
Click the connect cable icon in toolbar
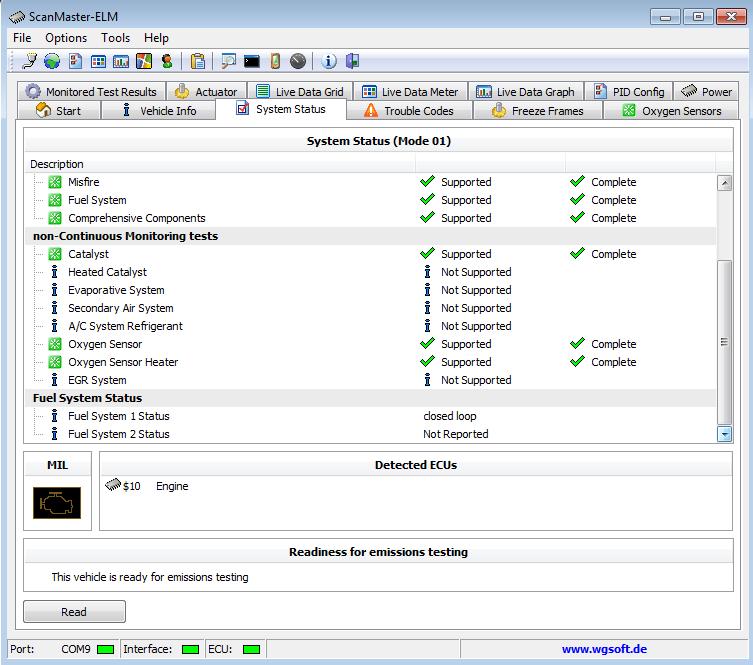29,61
